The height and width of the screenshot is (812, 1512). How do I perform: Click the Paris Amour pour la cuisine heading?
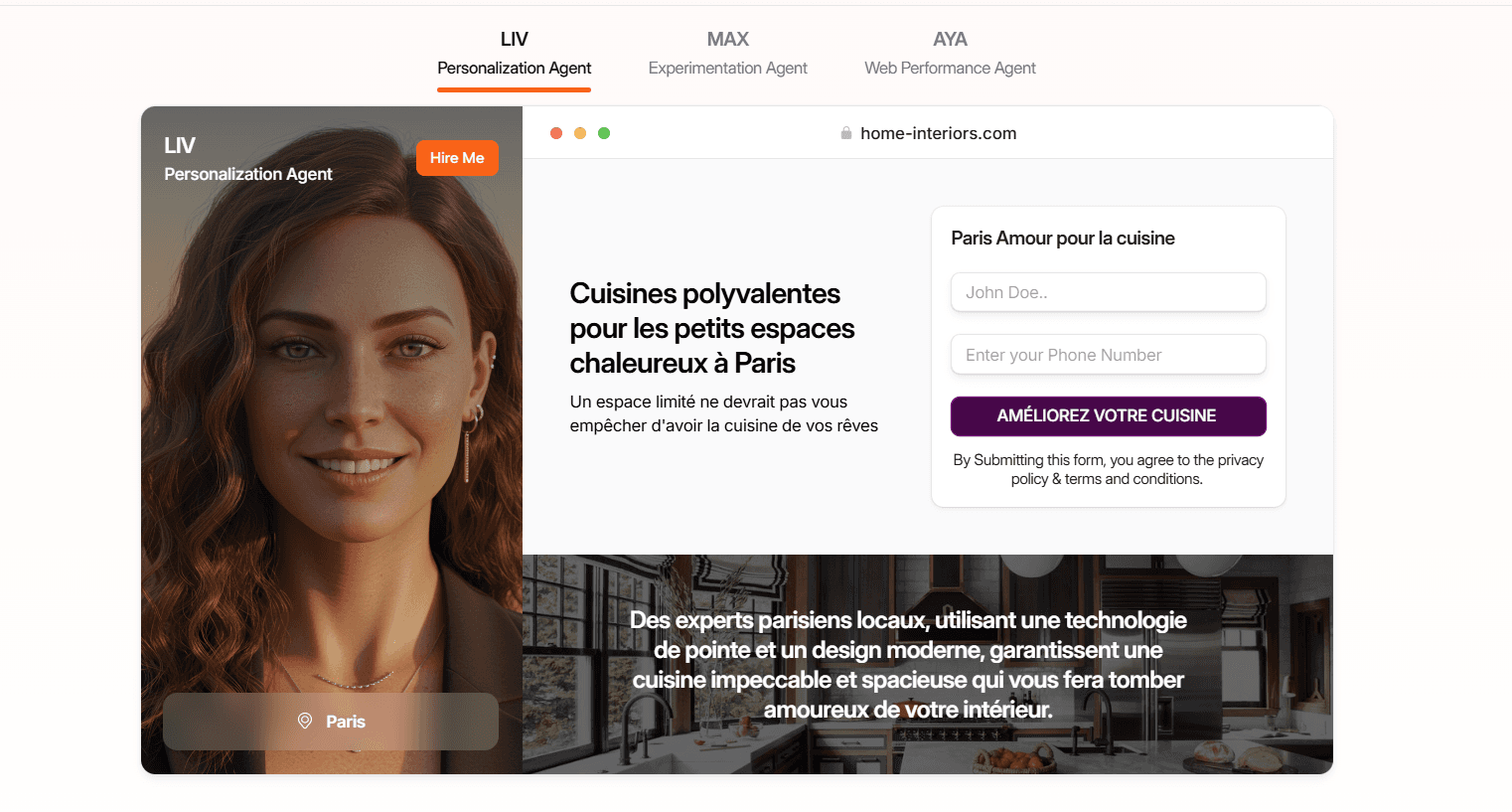tap(1062, 239)
